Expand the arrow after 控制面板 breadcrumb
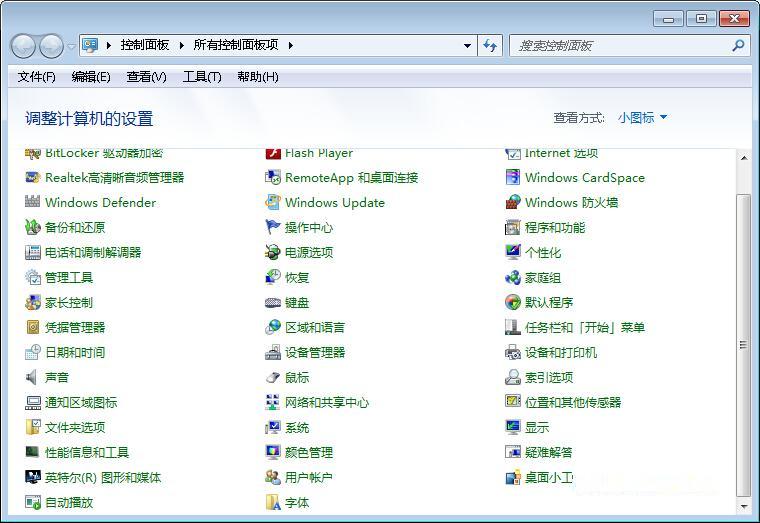Screen dimensions: 760x523 [x=182, y=46]
